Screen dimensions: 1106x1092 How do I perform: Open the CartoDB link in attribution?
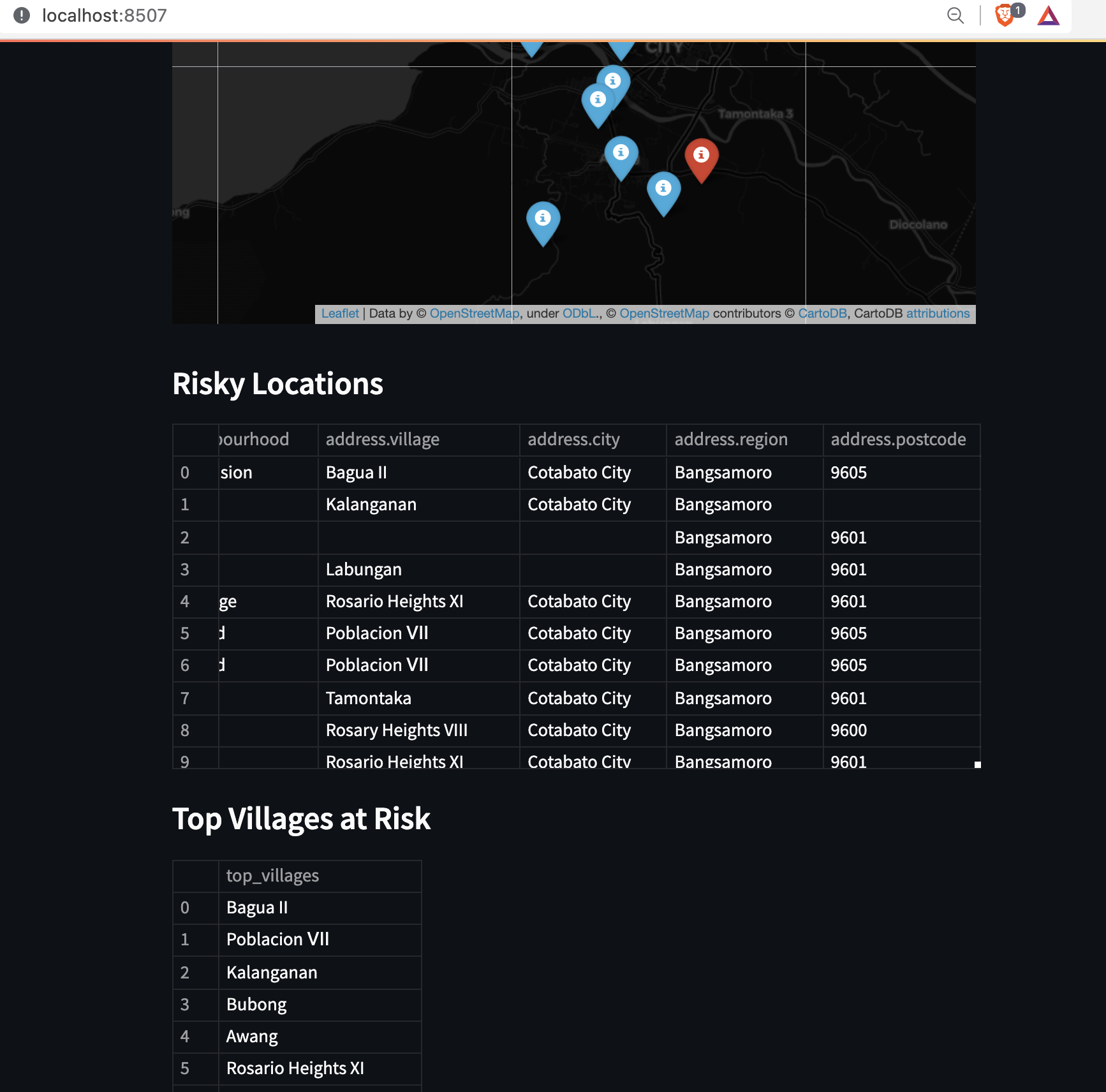tap(822, 314)
